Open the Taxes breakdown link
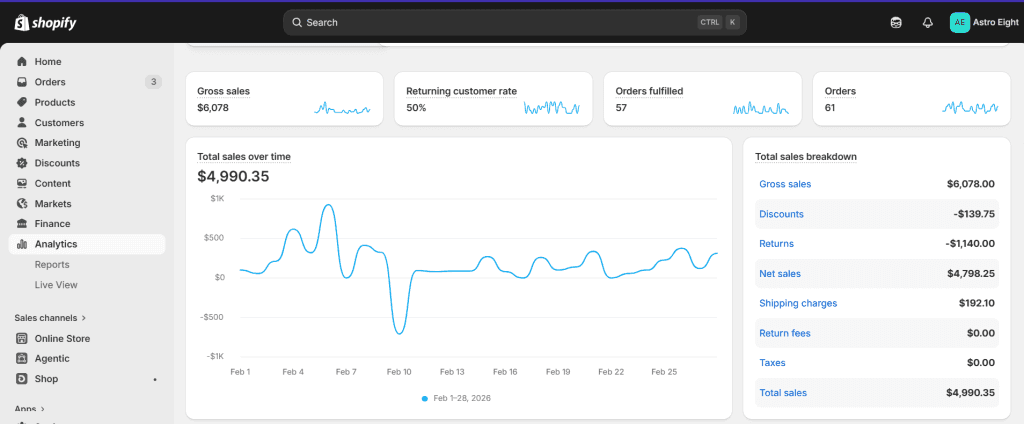This screenshot has width=1024, height=424. pos(772,363)
